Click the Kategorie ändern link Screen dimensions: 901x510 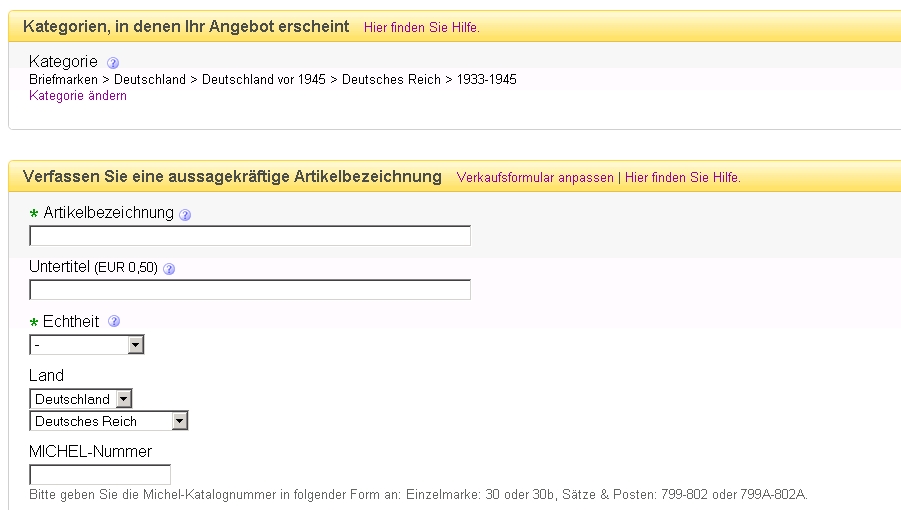point(78,96)
